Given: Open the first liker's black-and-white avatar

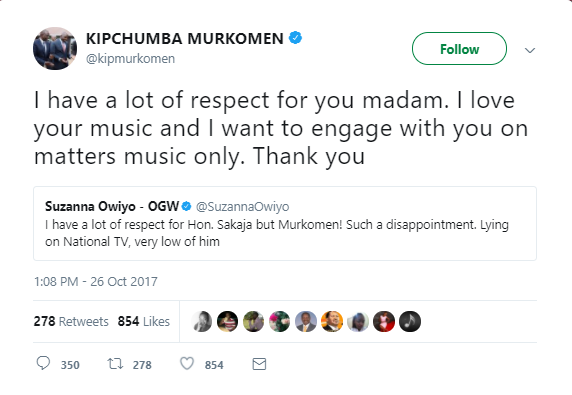Looking at the screenshot, I should 201,321.
